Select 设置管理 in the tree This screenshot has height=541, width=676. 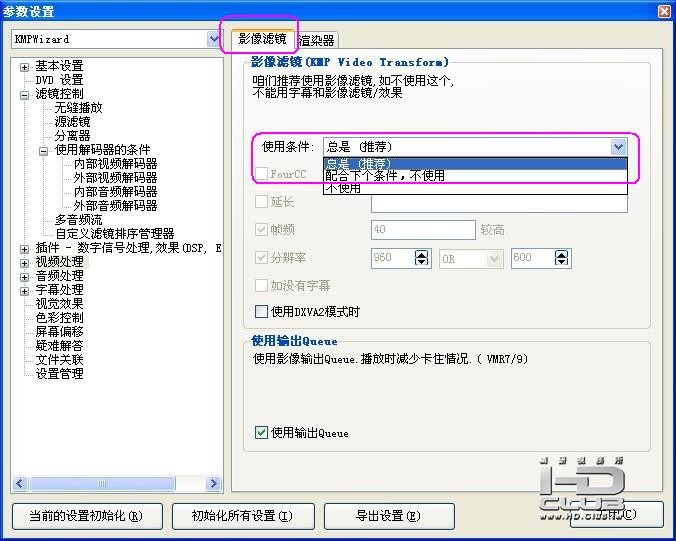(x=59, y=374)
